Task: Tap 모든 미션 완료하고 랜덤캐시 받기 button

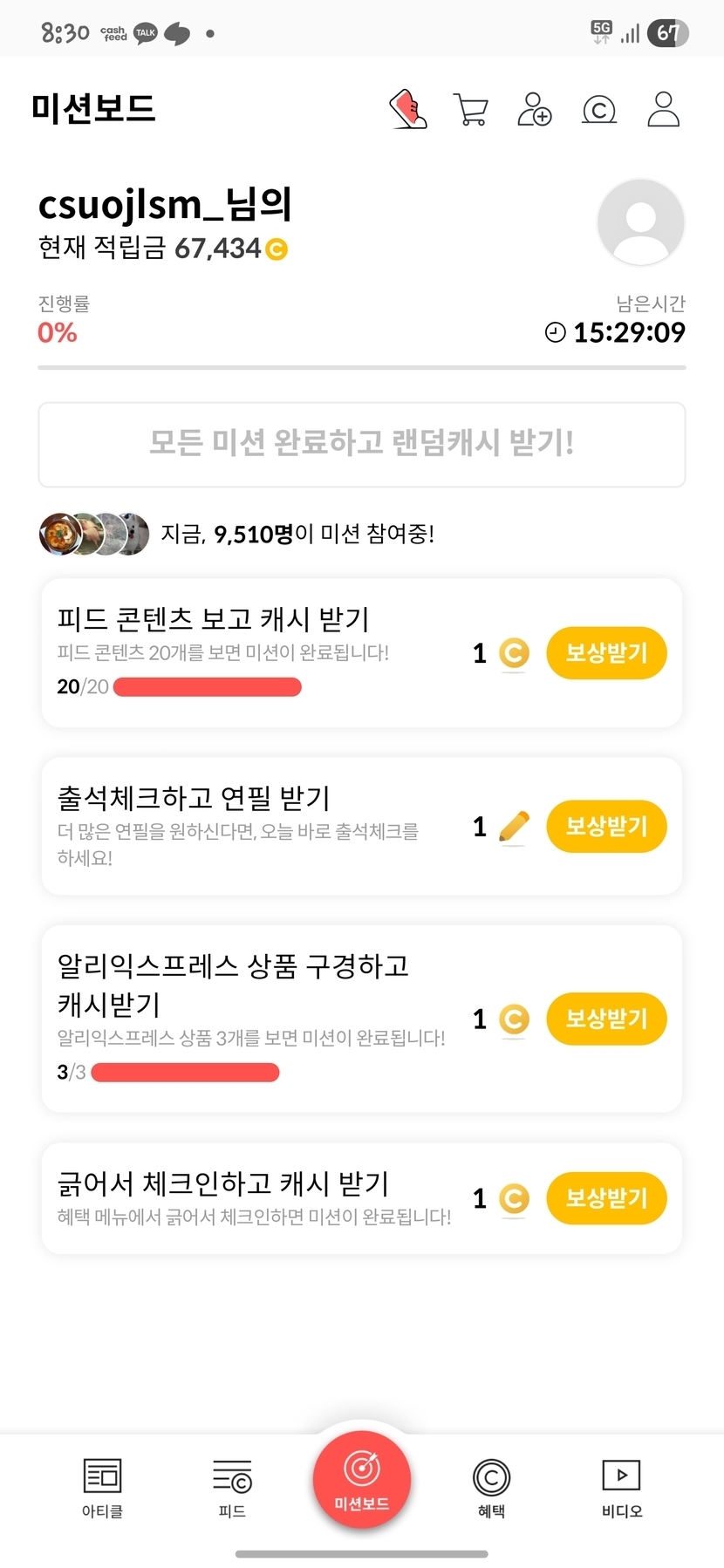Action: coord(362,444)
